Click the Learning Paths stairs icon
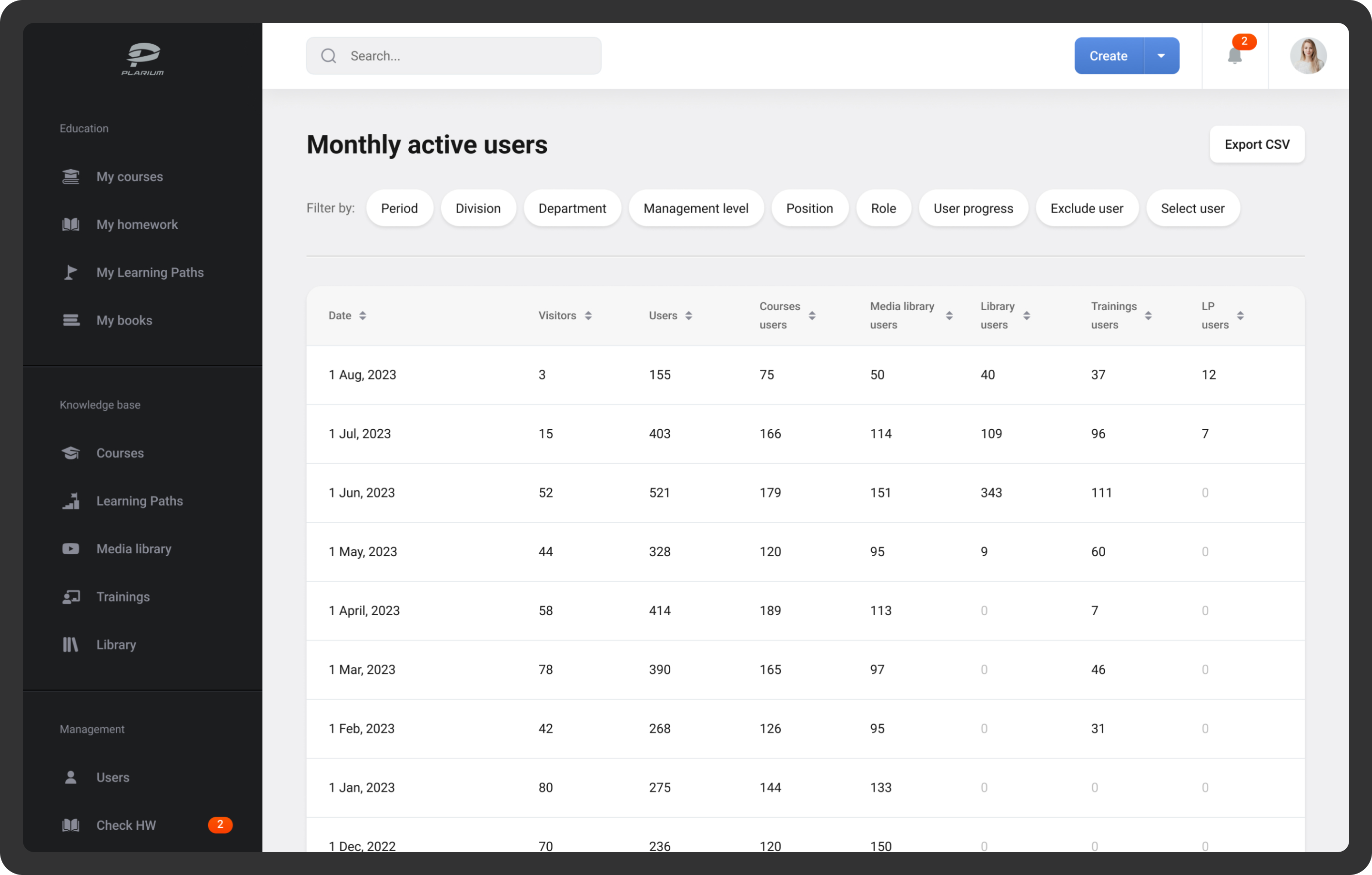The height and width of the screenshot is (875, 1372). coord(71,501)
